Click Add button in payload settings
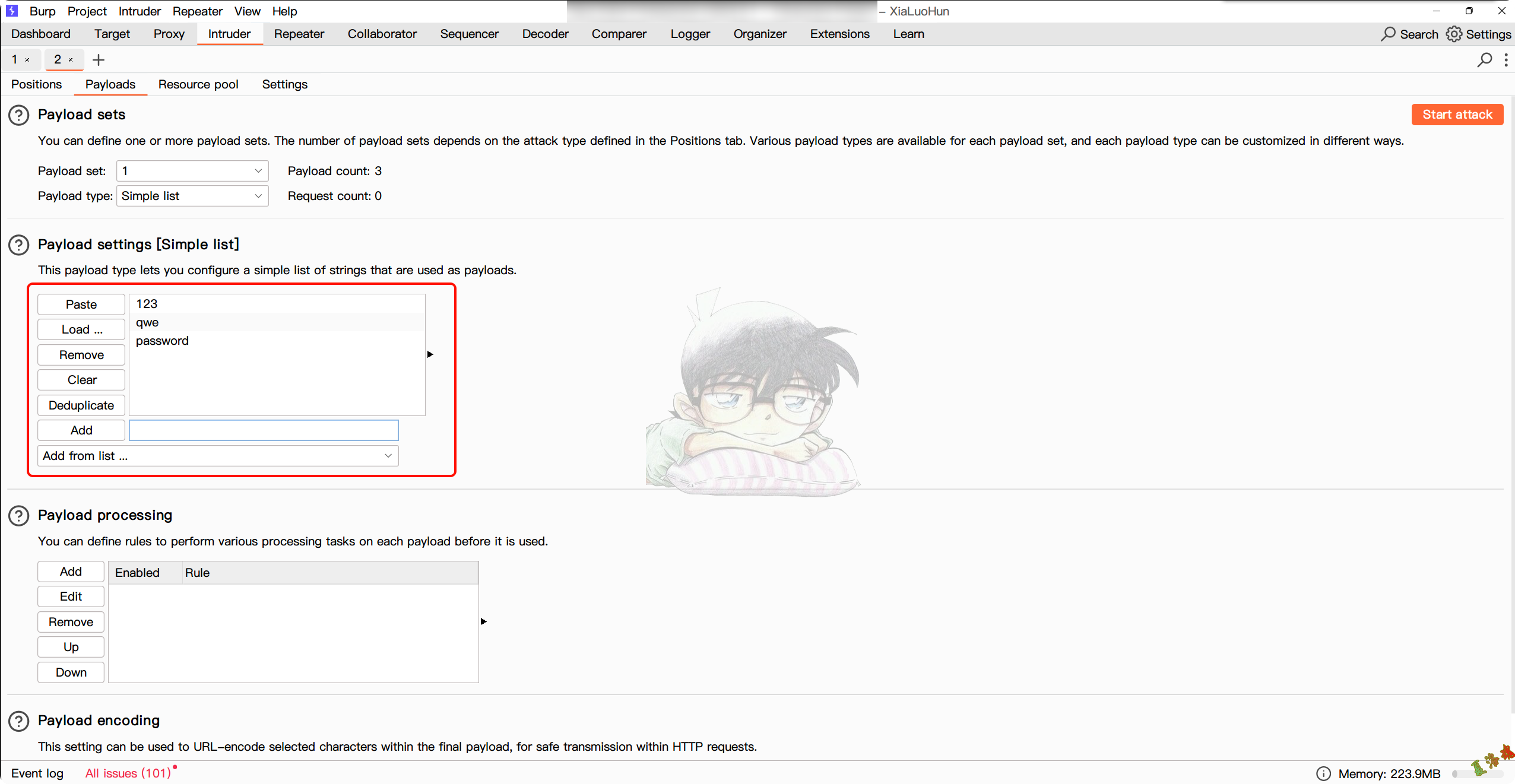Screen dimensions: 1515x784 81,430
